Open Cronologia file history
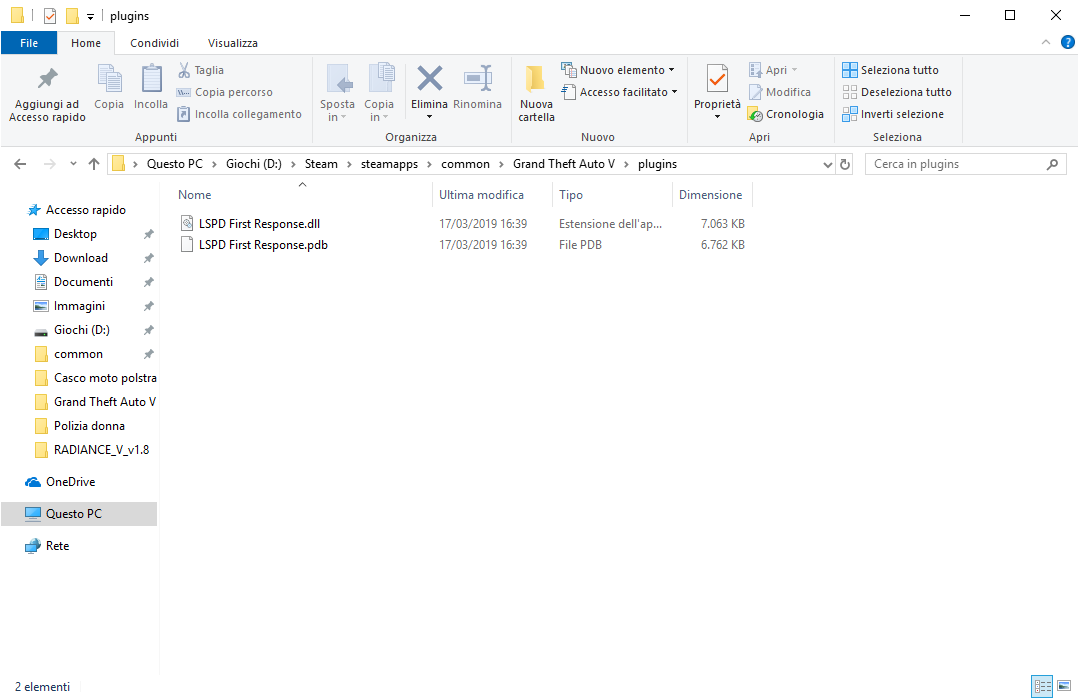The width and height of the screenshot is (1078, 698). click(786, 114)
